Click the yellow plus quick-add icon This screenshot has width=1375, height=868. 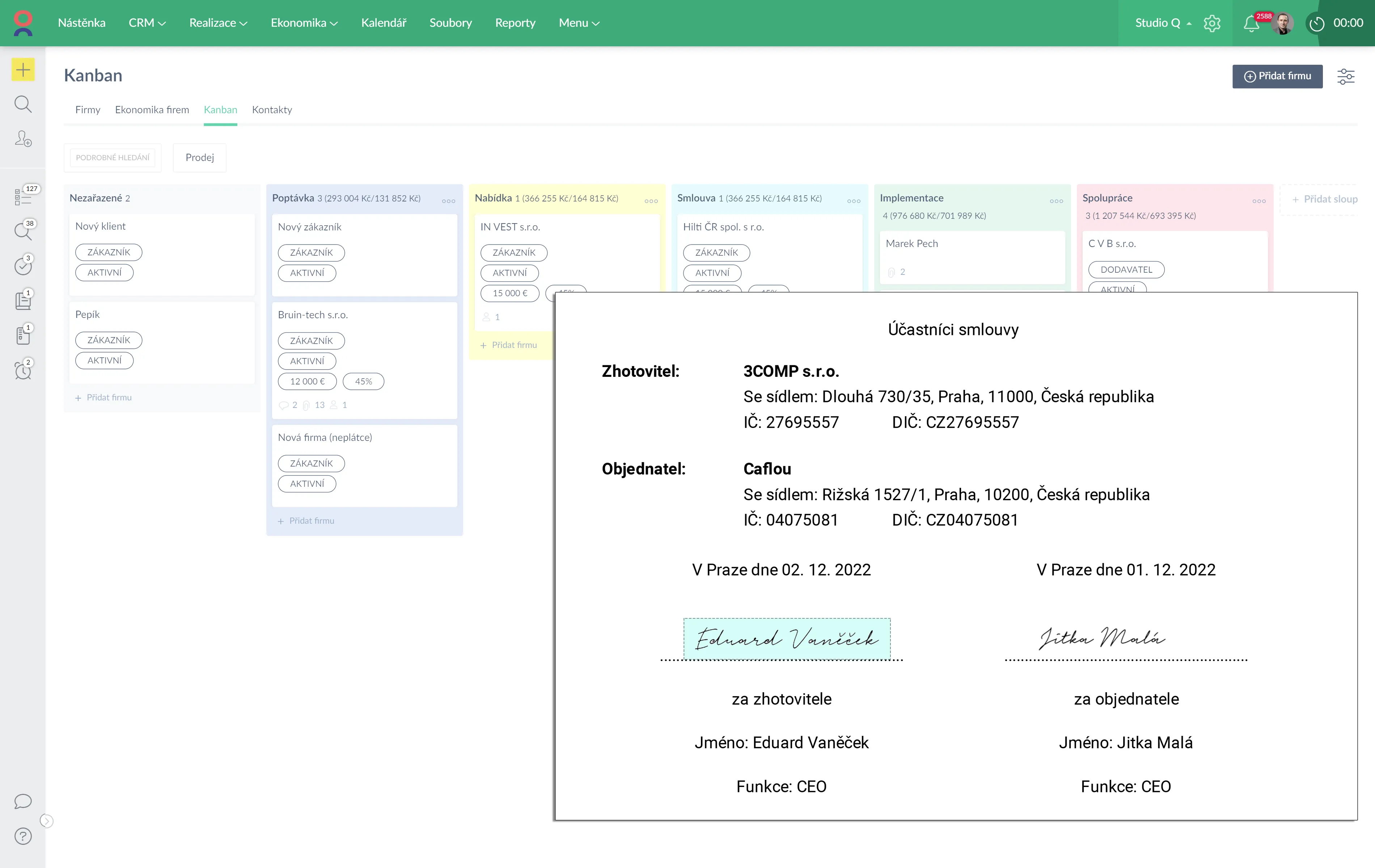(23, 70)
